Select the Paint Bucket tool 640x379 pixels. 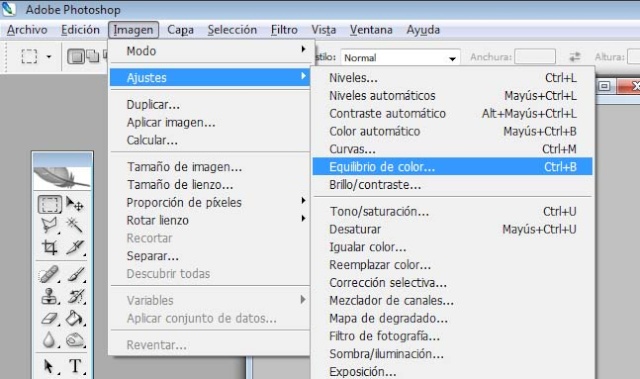[75, 318]
